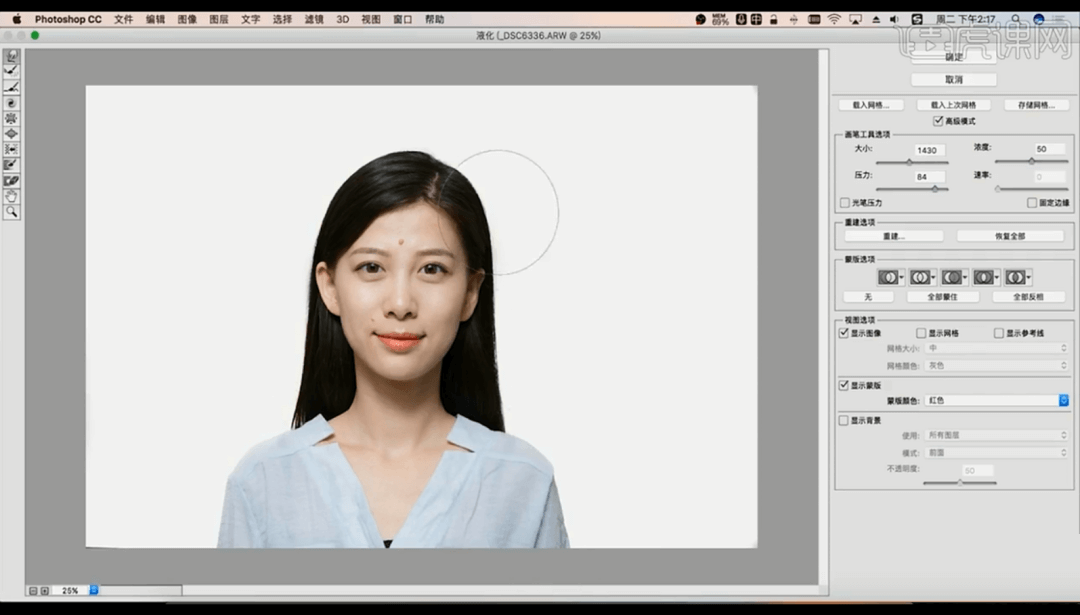
Task: Open the first mask option dropdown arrow
Action: pyautogui.click(x=902, y=277)
